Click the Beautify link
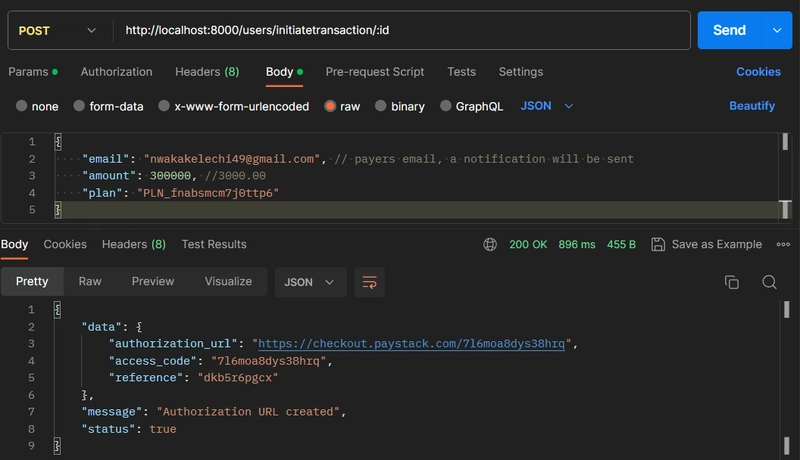The height and width of the screenshot is (460, 800). click(751, 106)
